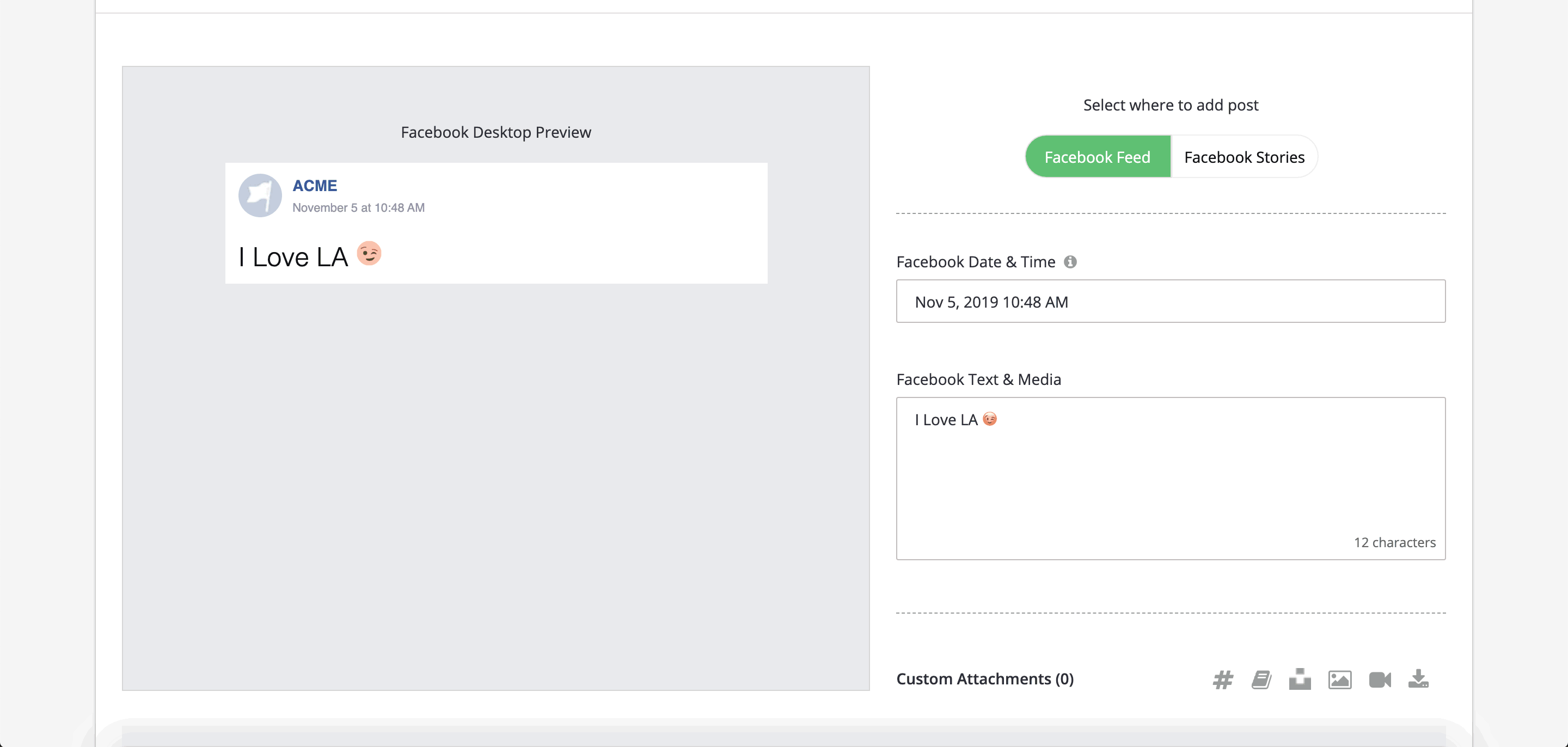Screen dimensions: 1568x747
Task: Expand the Custom Attachments section
Action: coord(984,679)
